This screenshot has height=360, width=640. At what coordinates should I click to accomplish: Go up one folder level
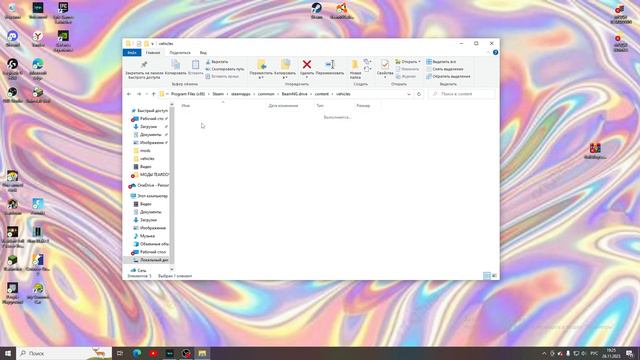[x=154, y=94]
